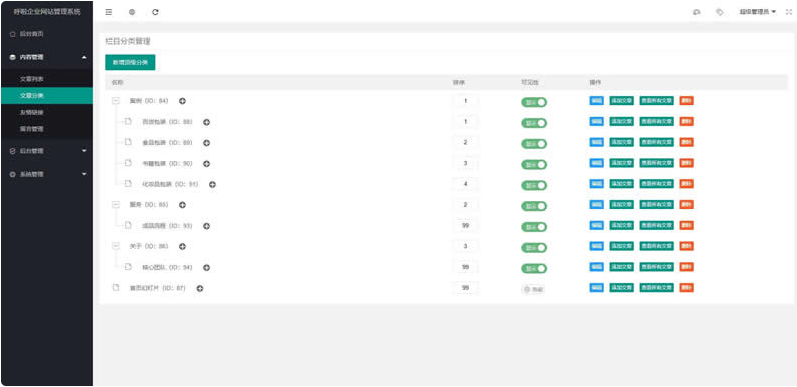Click the globe icon in the top bar
The height and width of the screenshot is (387, 797).
pos(132,12)
